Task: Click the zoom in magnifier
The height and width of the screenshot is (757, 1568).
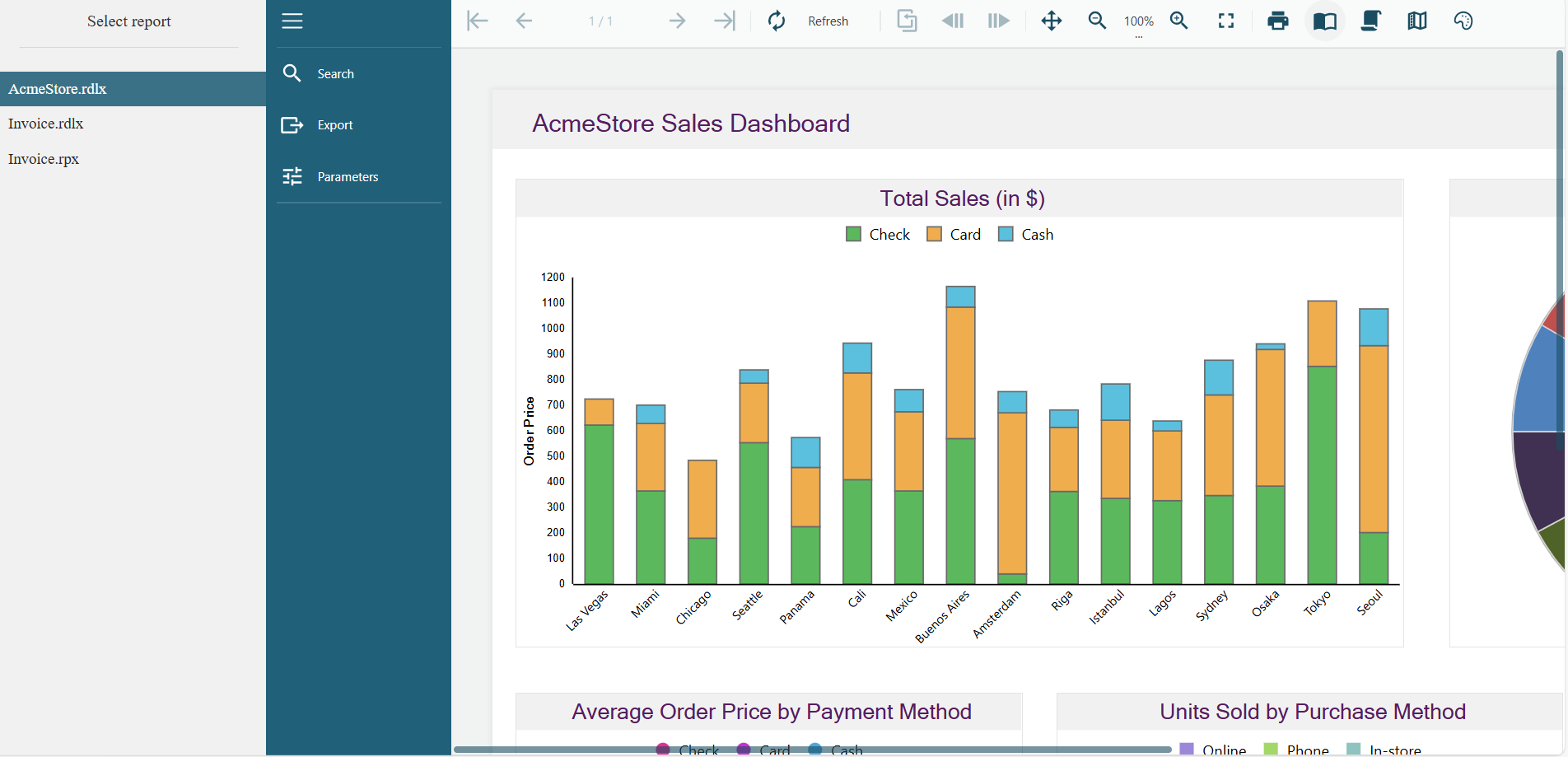Action: tap(1179, 21)
